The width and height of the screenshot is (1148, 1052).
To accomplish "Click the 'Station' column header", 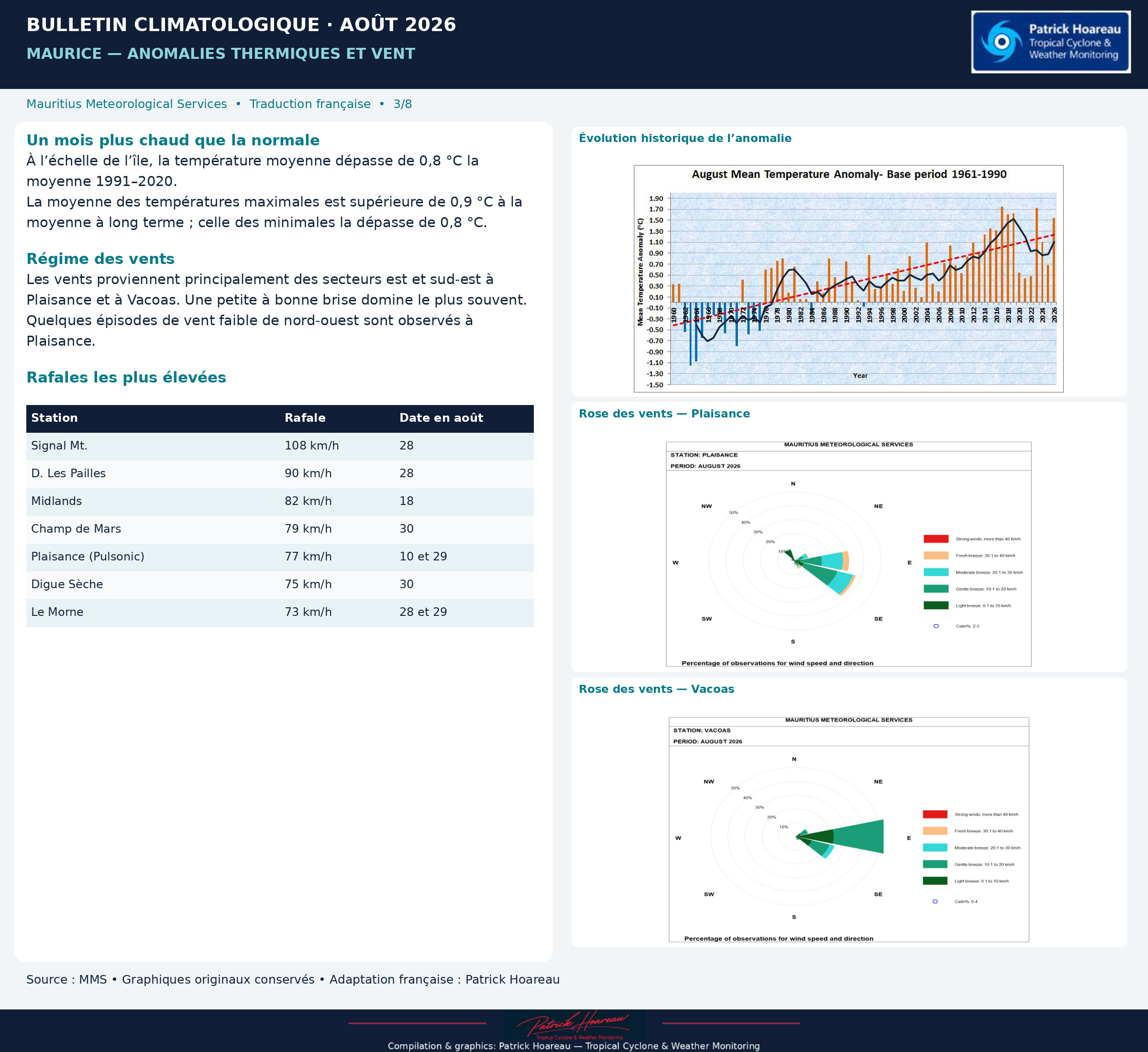I will click(x=55, y=418).
